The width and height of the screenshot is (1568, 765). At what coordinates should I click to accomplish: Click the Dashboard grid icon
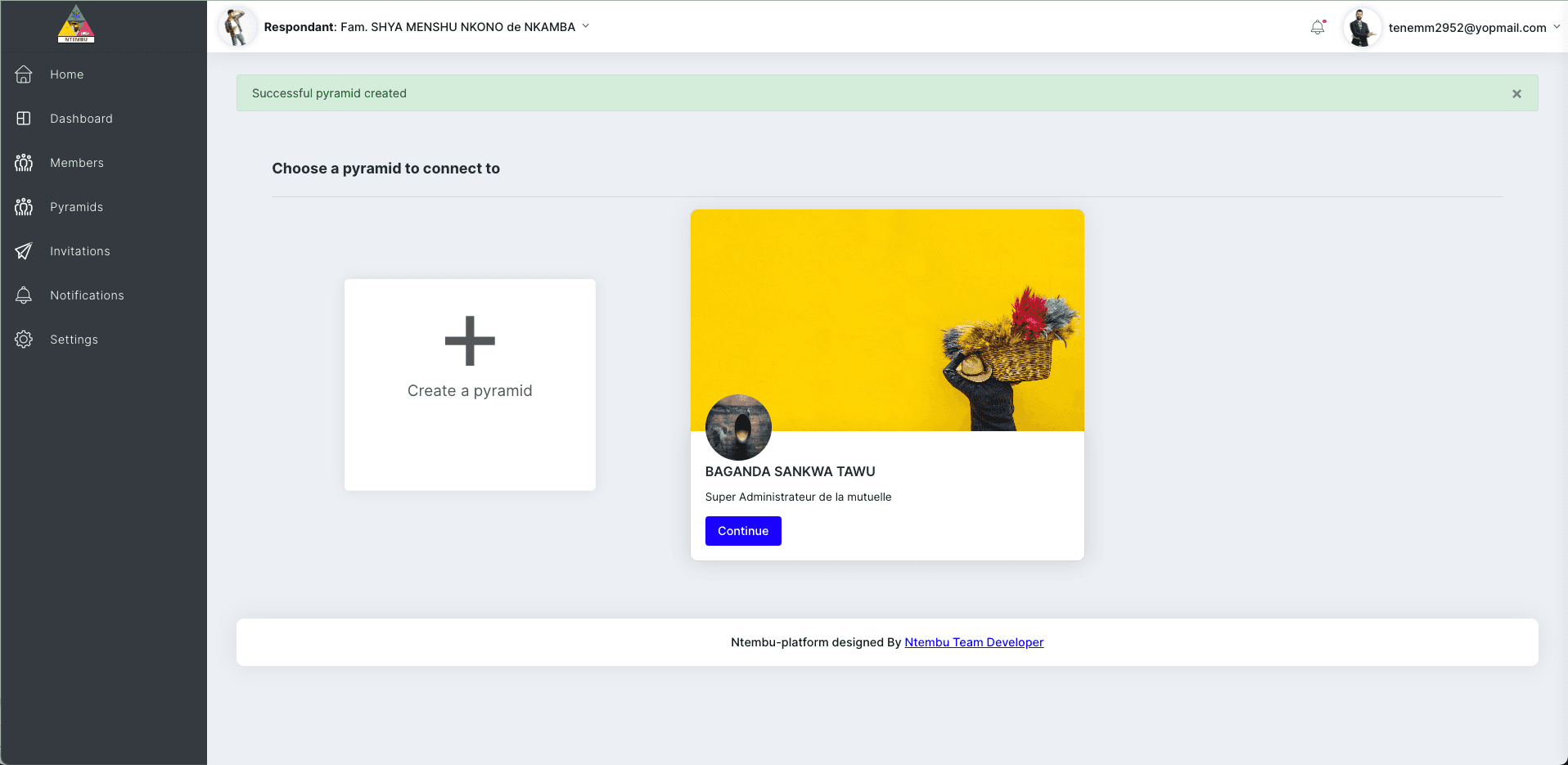(24, 119)
